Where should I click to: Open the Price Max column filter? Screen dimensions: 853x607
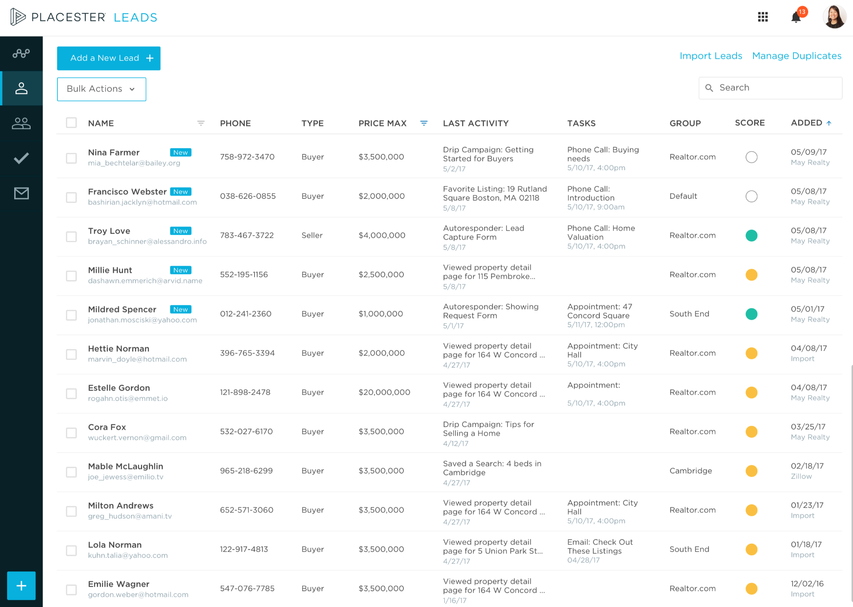[x=424, y=124]
